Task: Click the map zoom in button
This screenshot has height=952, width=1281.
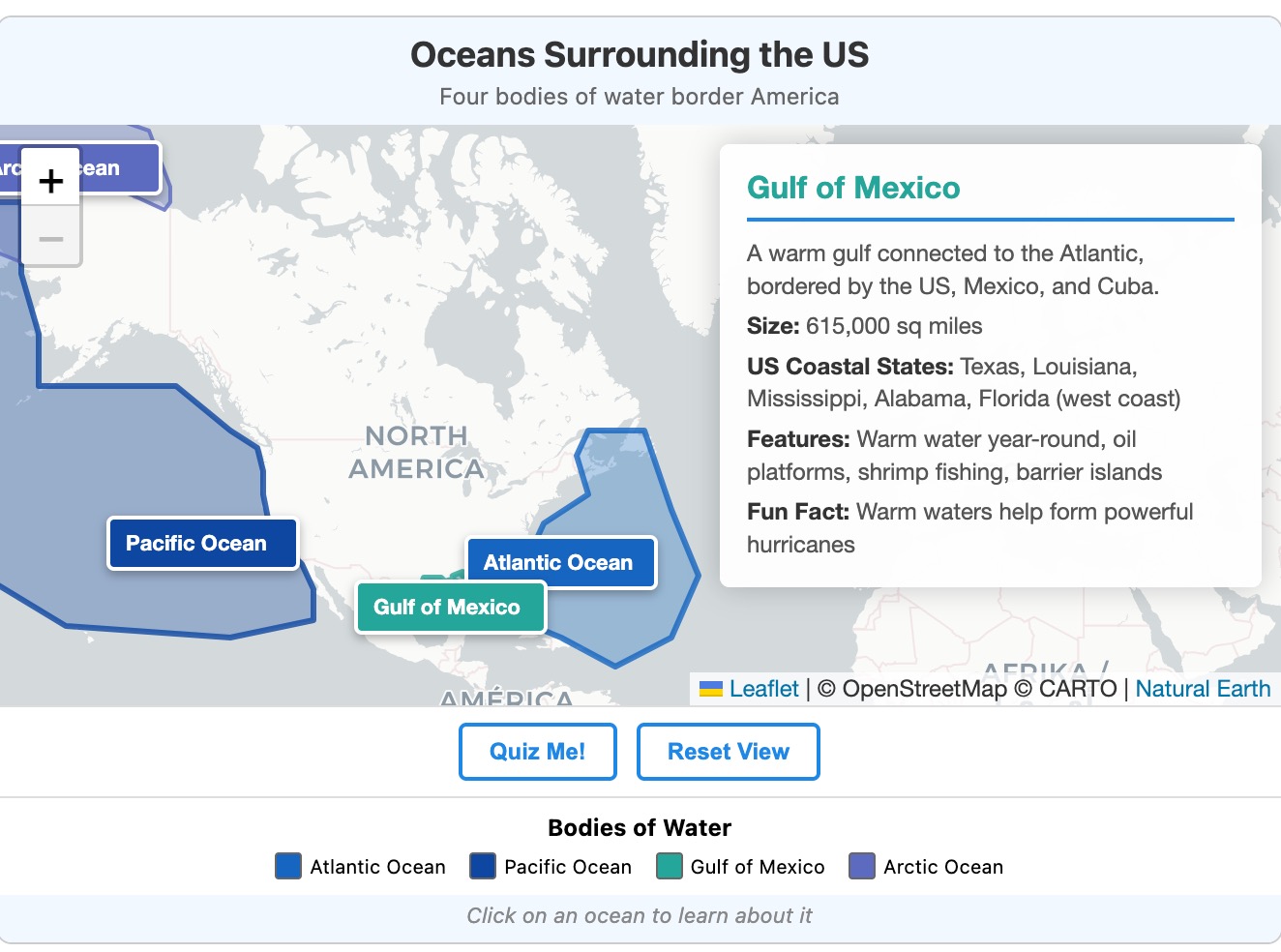Action: tap(49, 179)
